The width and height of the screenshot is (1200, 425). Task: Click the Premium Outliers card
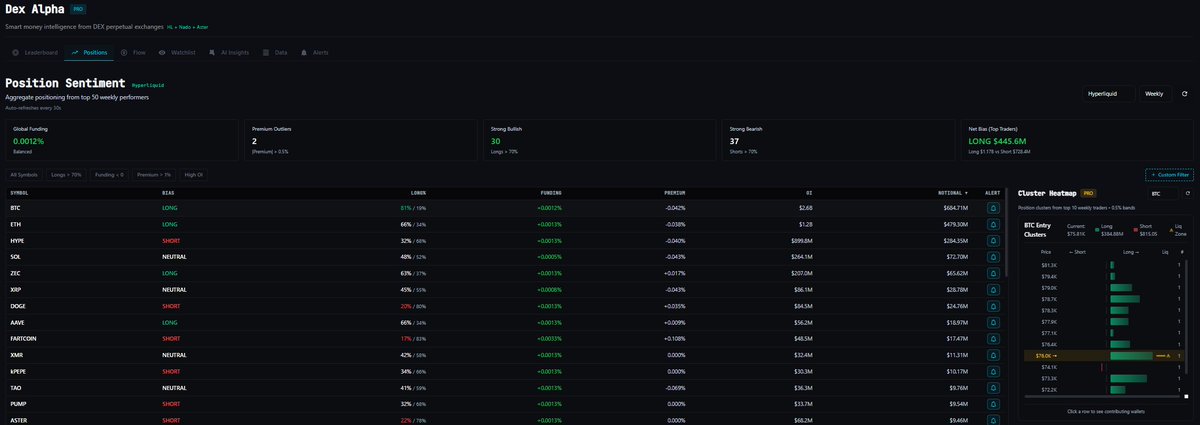coord(360,142)
